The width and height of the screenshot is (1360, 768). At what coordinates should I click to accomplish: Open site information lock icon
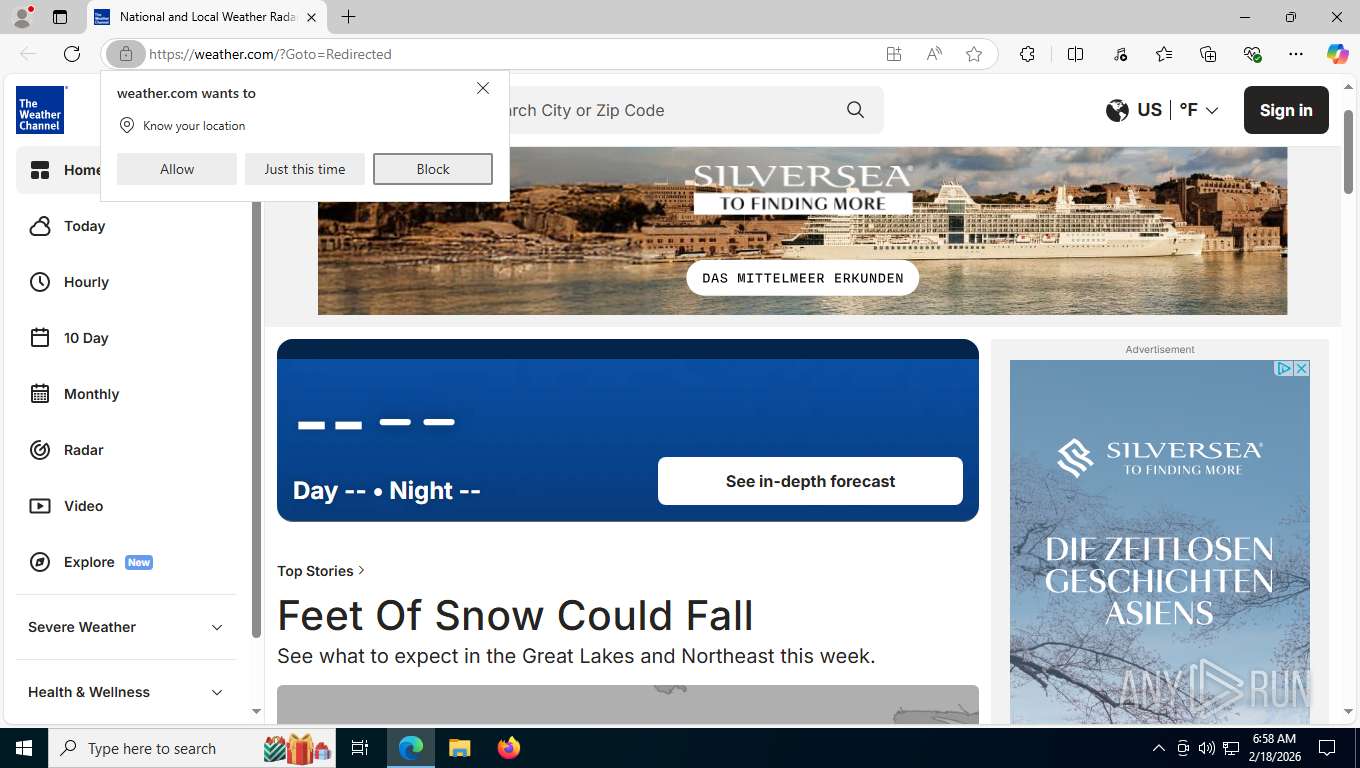pyautogui.click(x=126, y=54)
